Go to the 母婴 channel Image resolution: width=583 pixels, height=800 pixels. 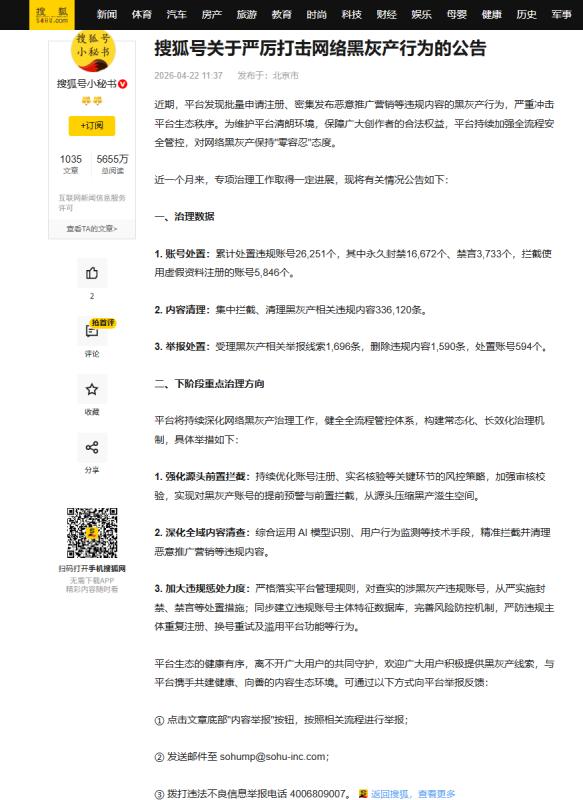pyautogui.click(x=457, y=15)
